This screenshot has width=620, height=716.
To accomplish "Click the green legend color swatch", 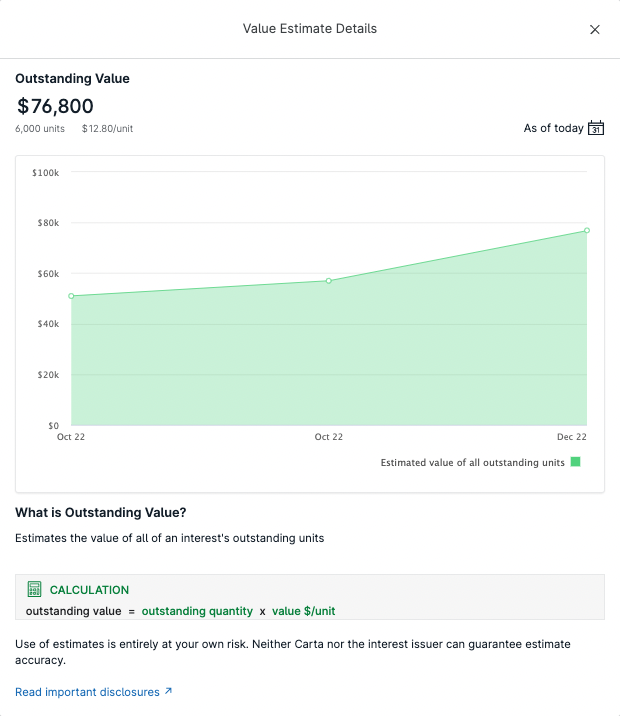I will [x=576, y=462].
